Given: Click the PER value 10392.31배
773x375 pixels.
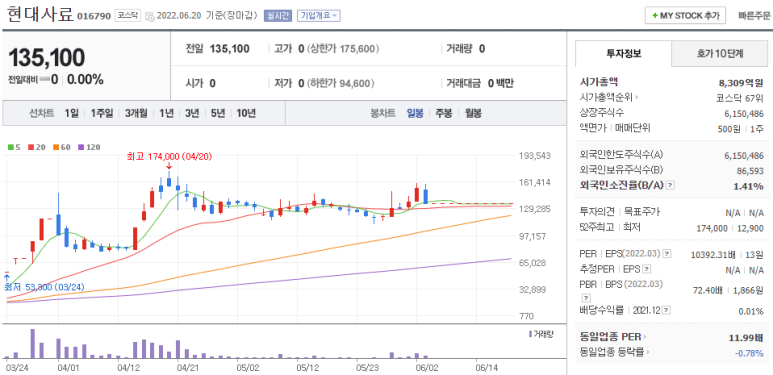Looking at the screenshot, I should pos(713,254).
